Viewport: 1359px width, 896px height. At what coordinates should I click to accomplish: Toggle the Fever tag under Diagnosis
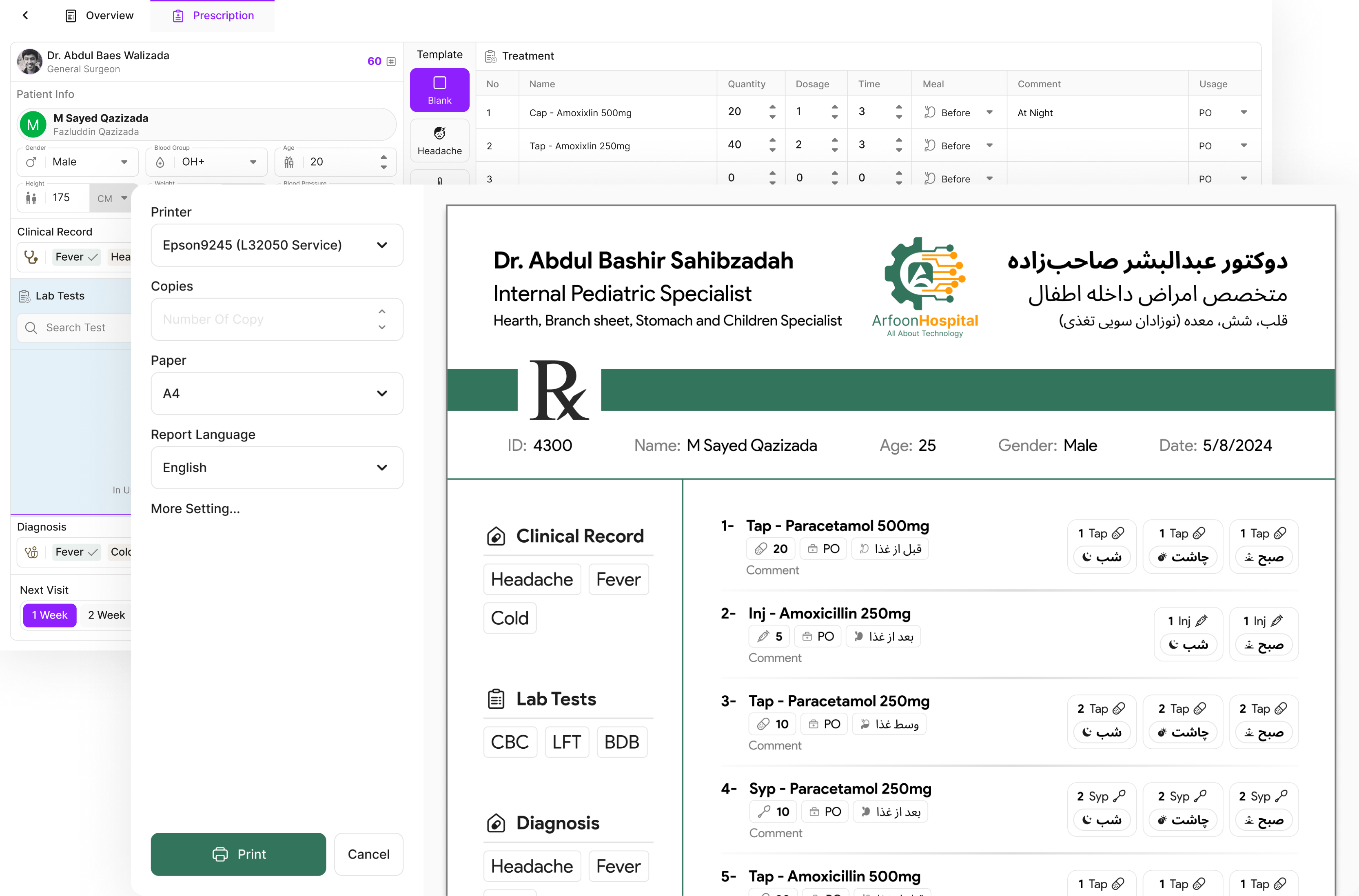(76, 552)
